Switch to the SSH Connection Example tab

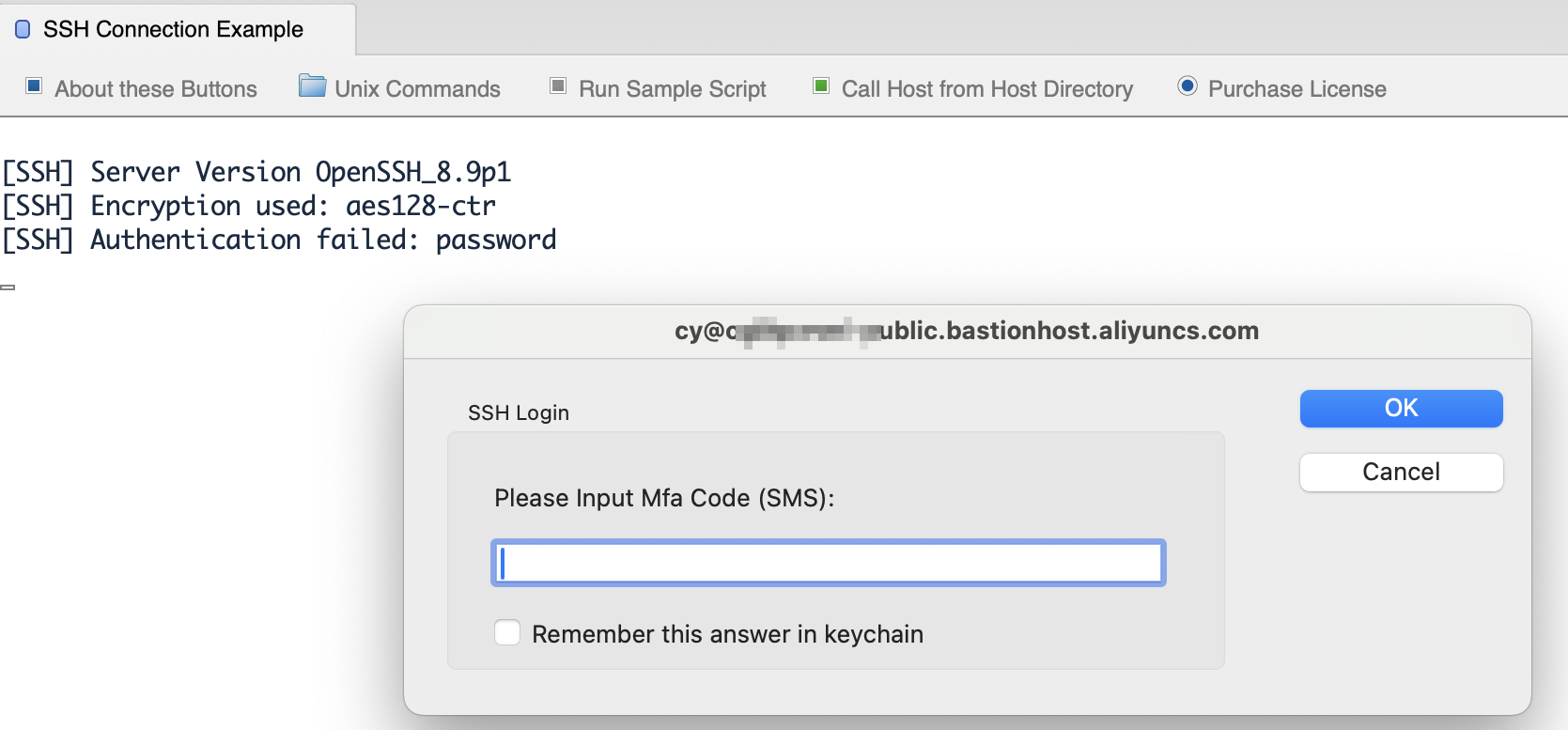(x=173, y=30)
